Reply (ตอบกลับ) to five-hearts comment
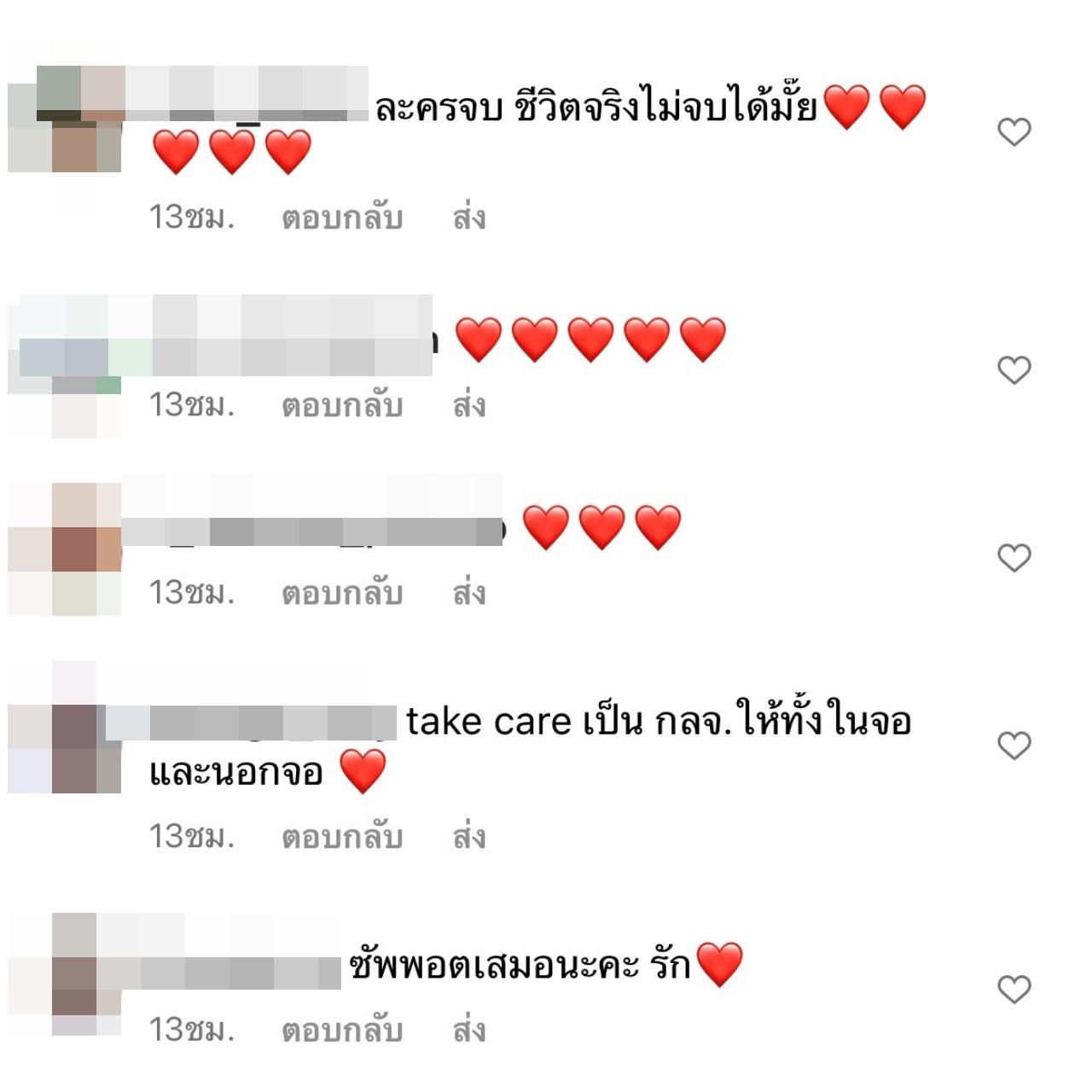This screenshot has width=1092, height=1092. click(x=342, y=406)
